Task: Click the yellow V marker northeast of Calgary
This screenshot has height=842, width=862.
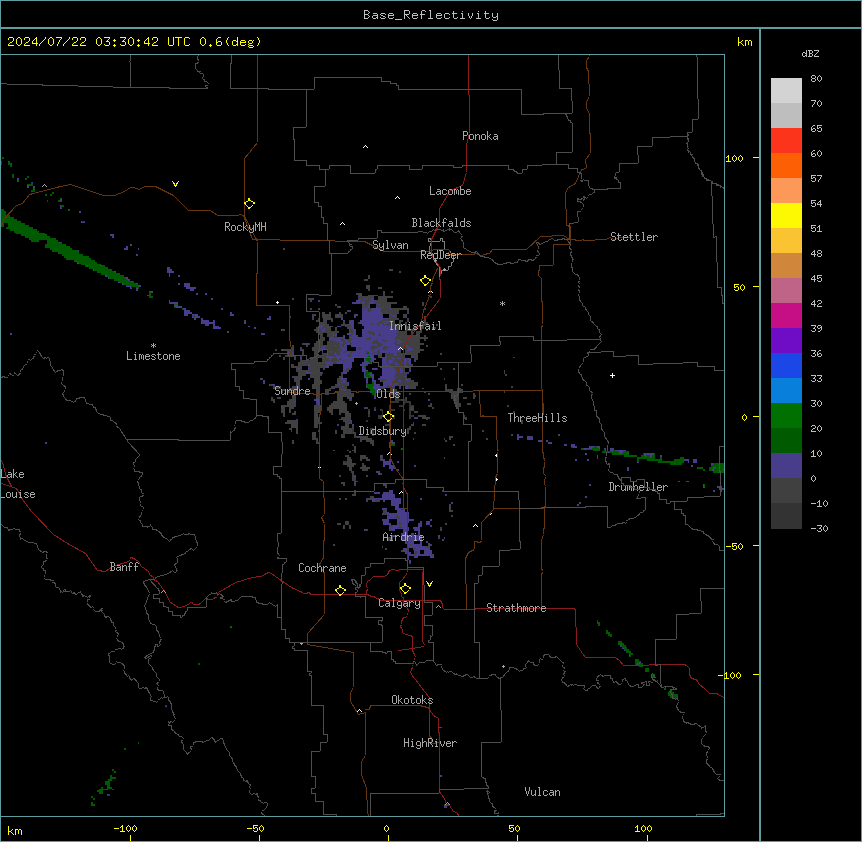Action: (429, 584)
